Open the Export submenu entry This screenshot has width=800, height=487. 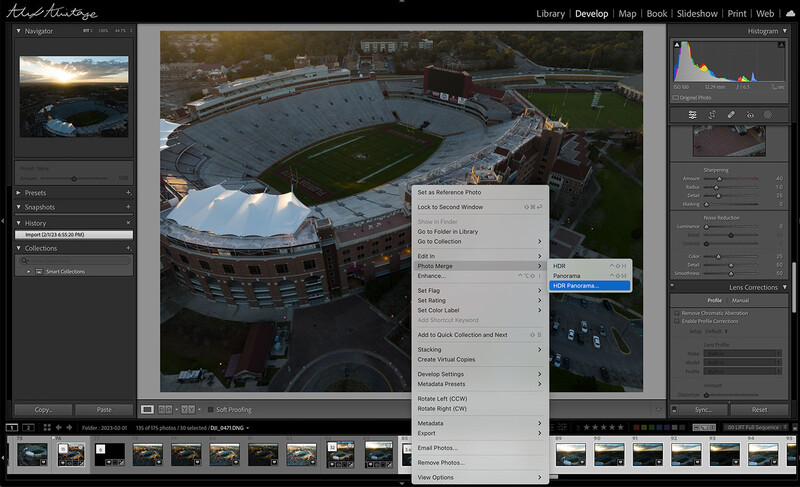click(480, 433)
